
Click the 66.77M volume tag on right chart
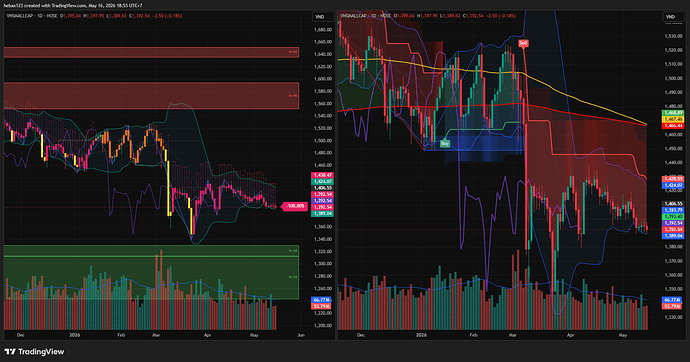click(x=673, y=300)
